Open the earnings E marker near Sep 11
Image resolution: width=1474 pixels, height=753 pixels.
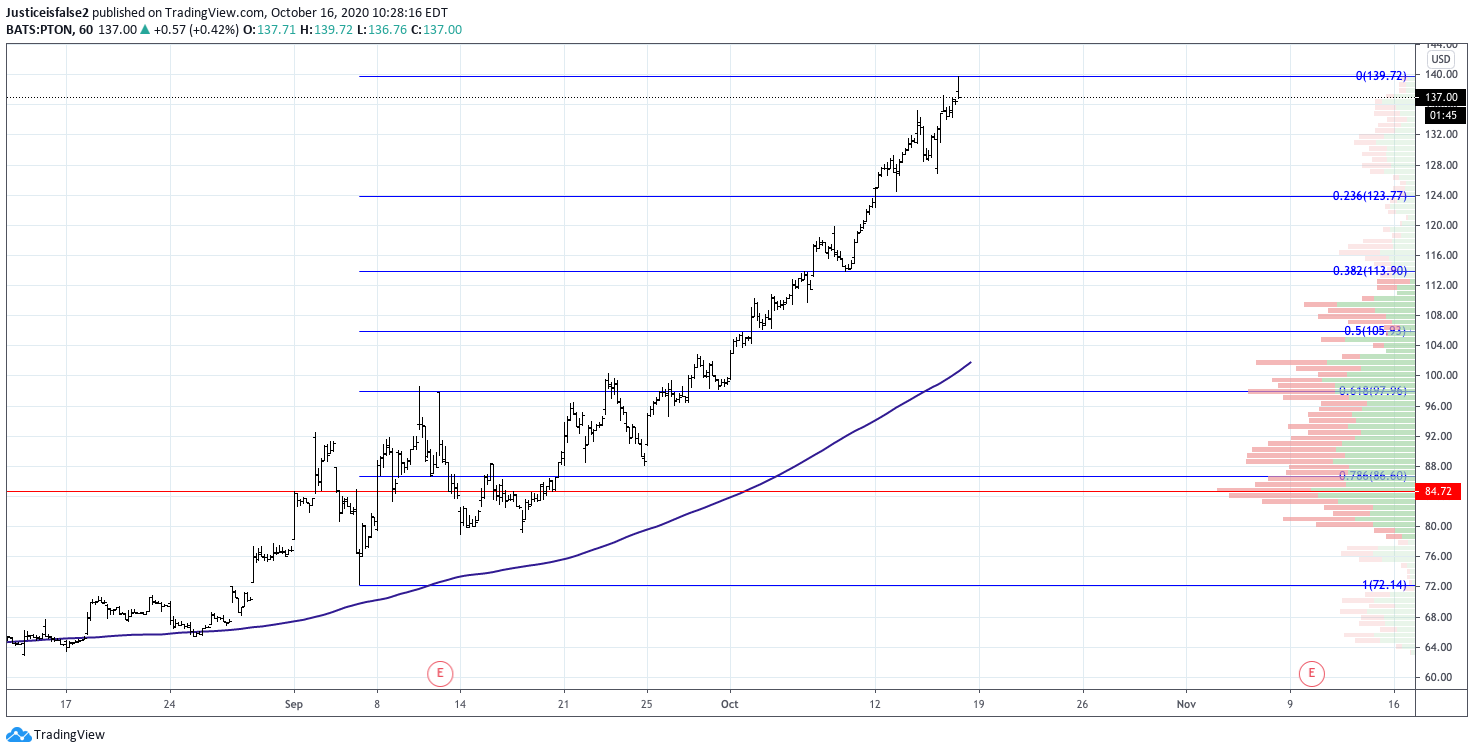point(440,673)
